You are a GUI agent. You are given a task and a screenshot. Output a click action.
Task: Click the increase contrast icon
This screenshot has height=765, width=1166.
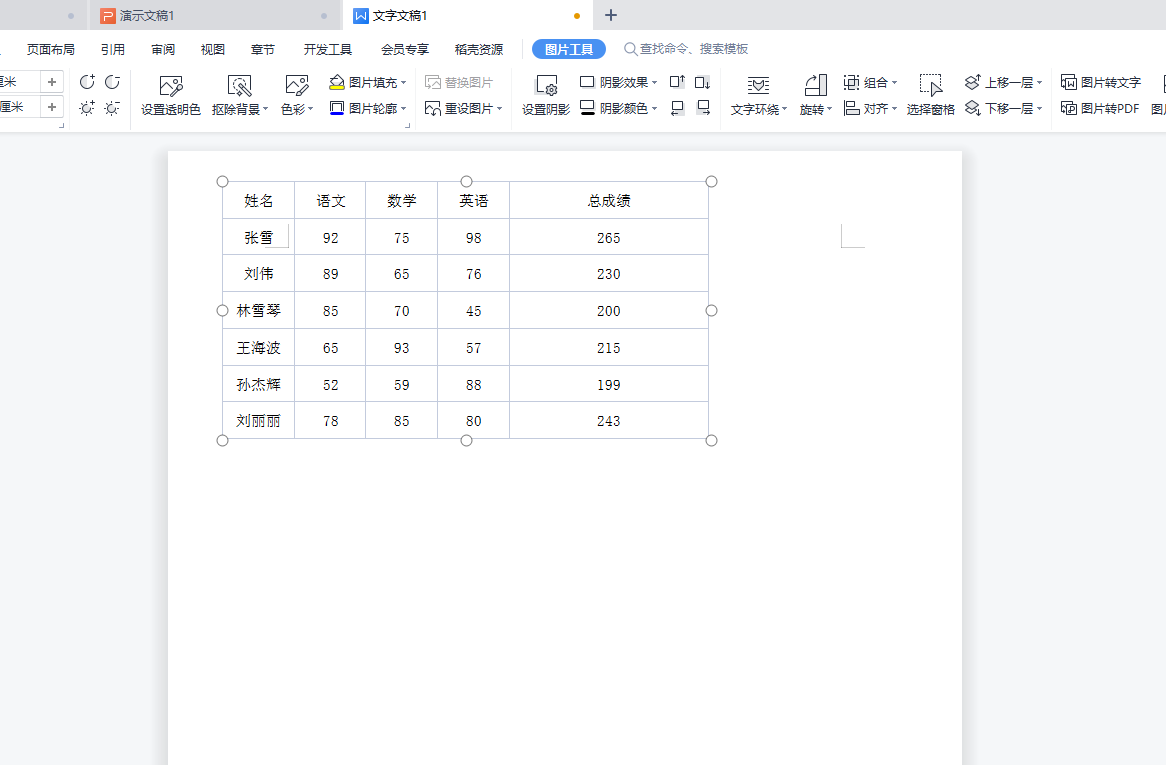point(87,82)
